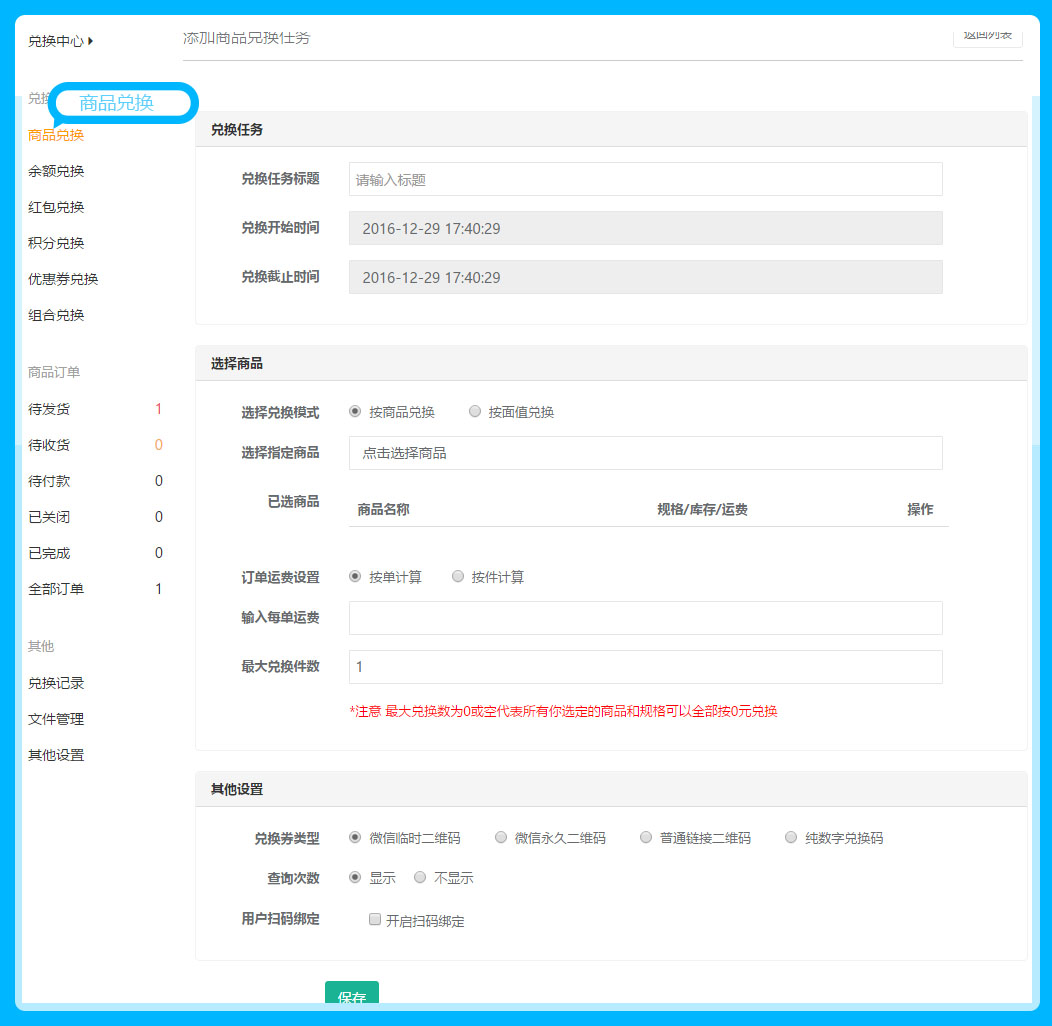The height and width of the screenshot is (1026, 1052).
Task: Open the 兑换开始时间 date picker
Action: (x=645, y=228)
